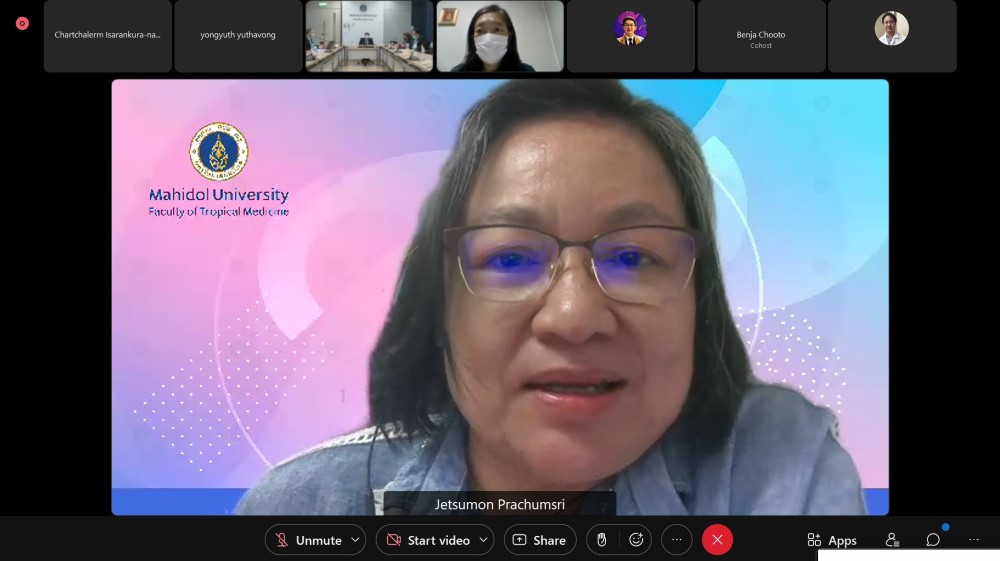Click the Share button

tap(540, 540)
